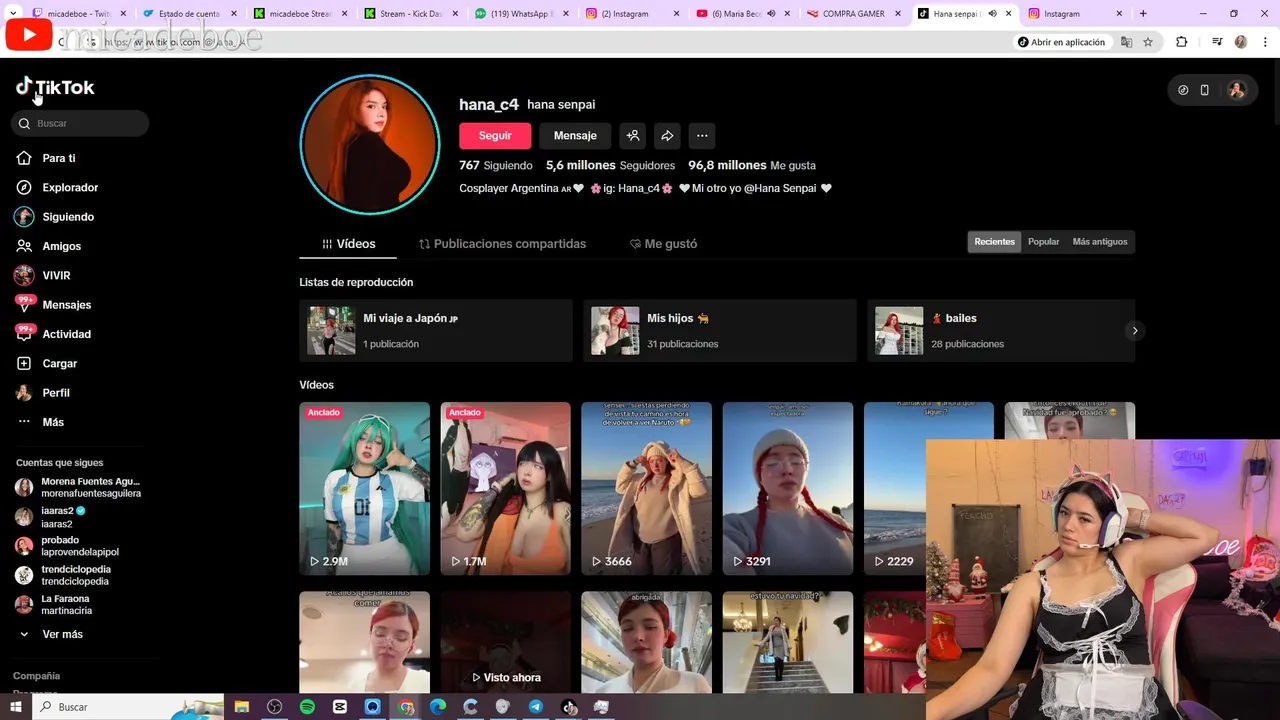Viewport: 1280px width, 720px height.
Task: Open Microsoft Edge from the taskbar
Action: point(438,707)
